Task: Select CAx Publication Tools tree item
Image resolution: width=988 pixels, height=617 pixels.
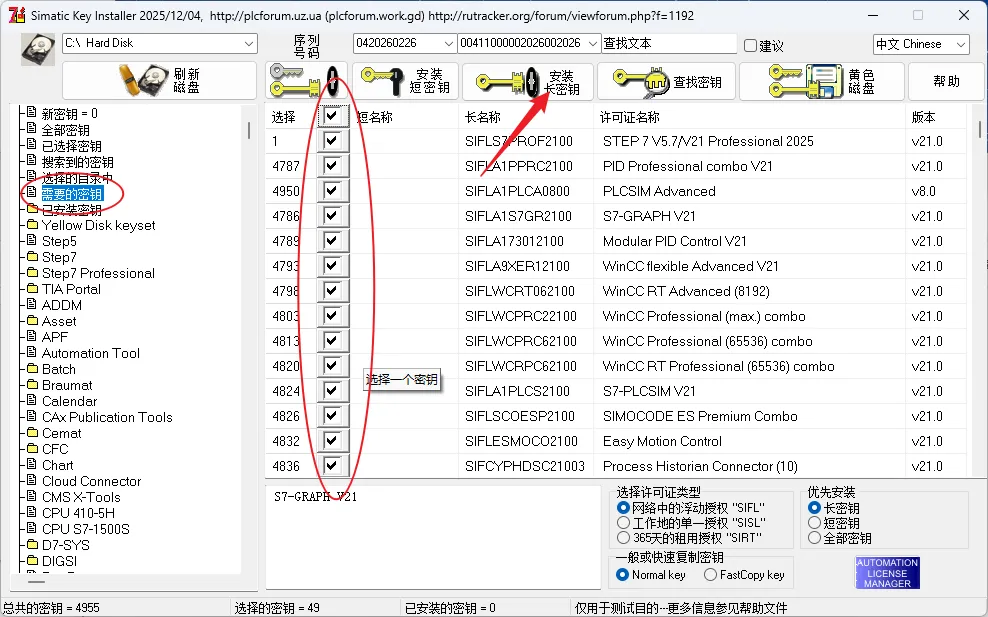Action: pos(106,417)
